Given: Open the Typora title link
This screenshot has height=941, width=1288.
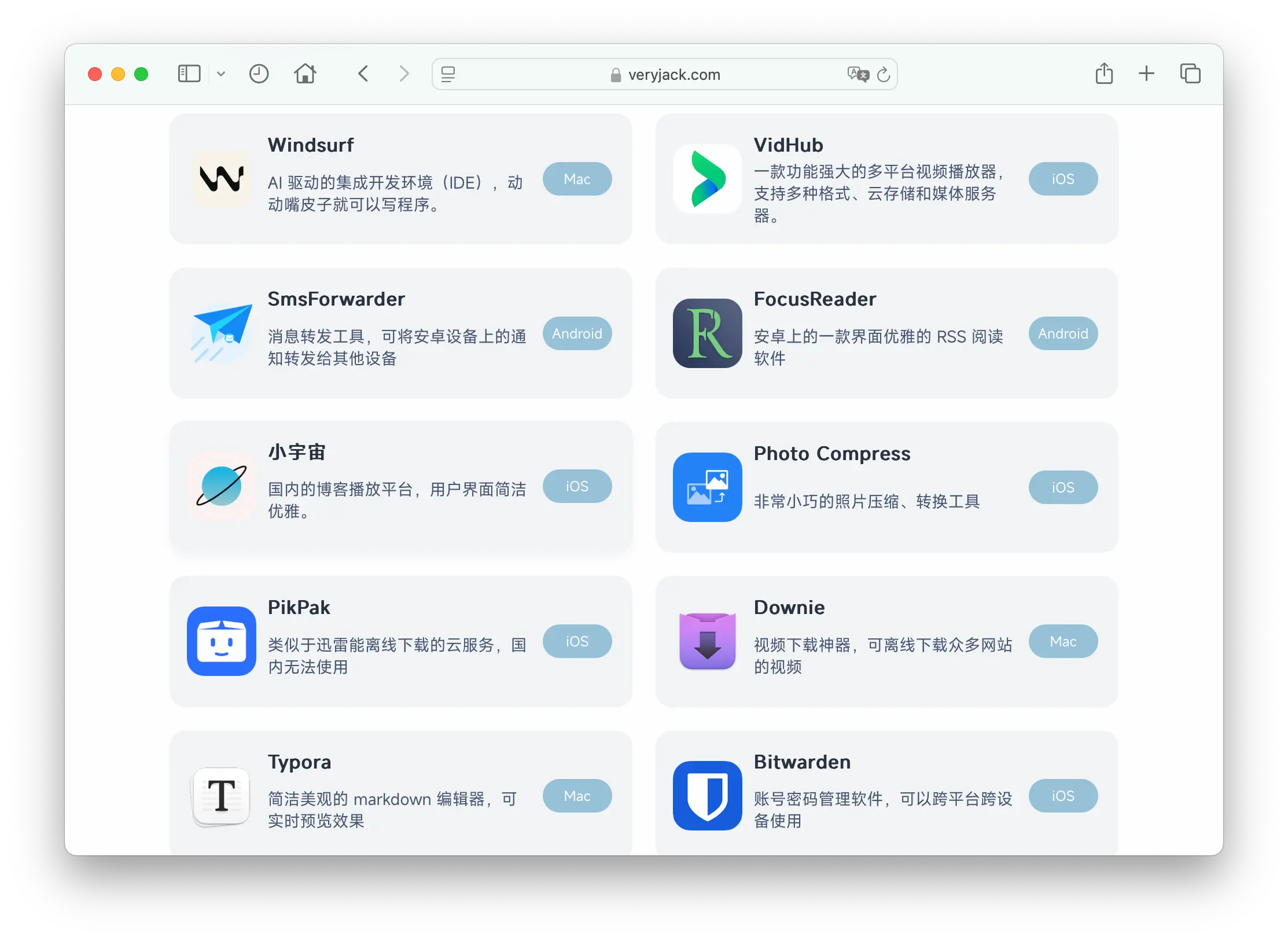Looking at the screenshot, I should tap(299, 762).
